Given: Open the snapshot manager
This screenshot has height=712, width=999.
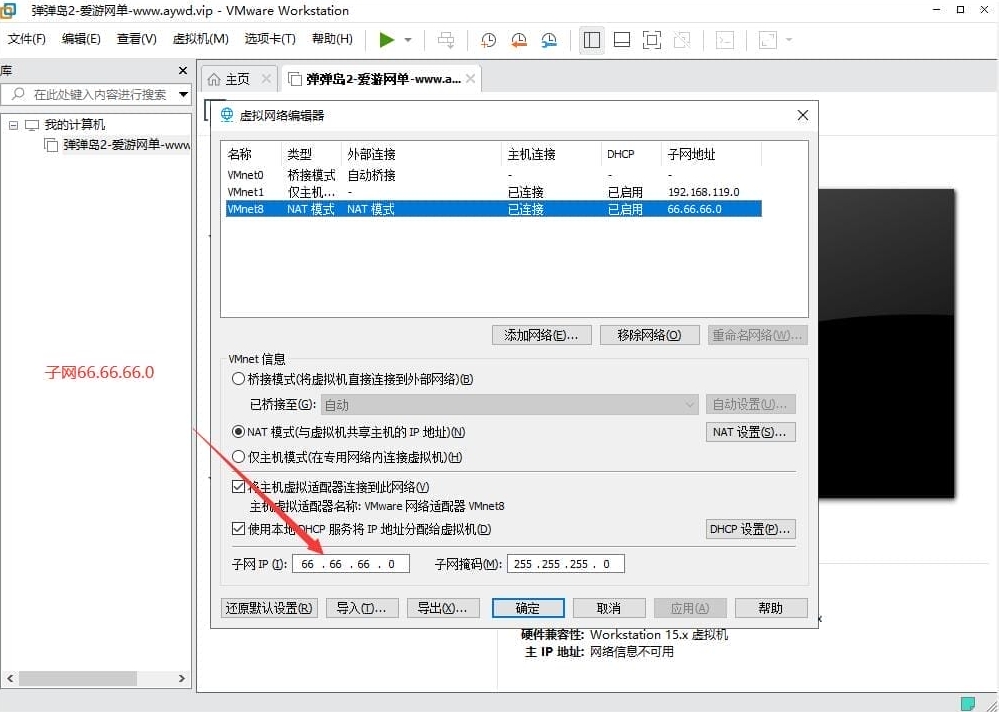Looking at the screenshot, I should [549, 39].
